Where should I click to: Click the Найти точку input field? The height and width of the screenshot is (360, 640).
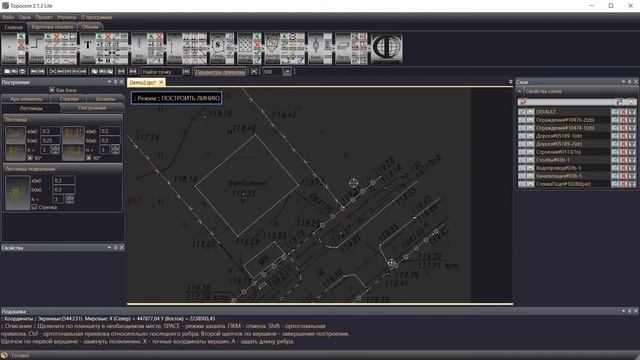(x=162, y=72)
